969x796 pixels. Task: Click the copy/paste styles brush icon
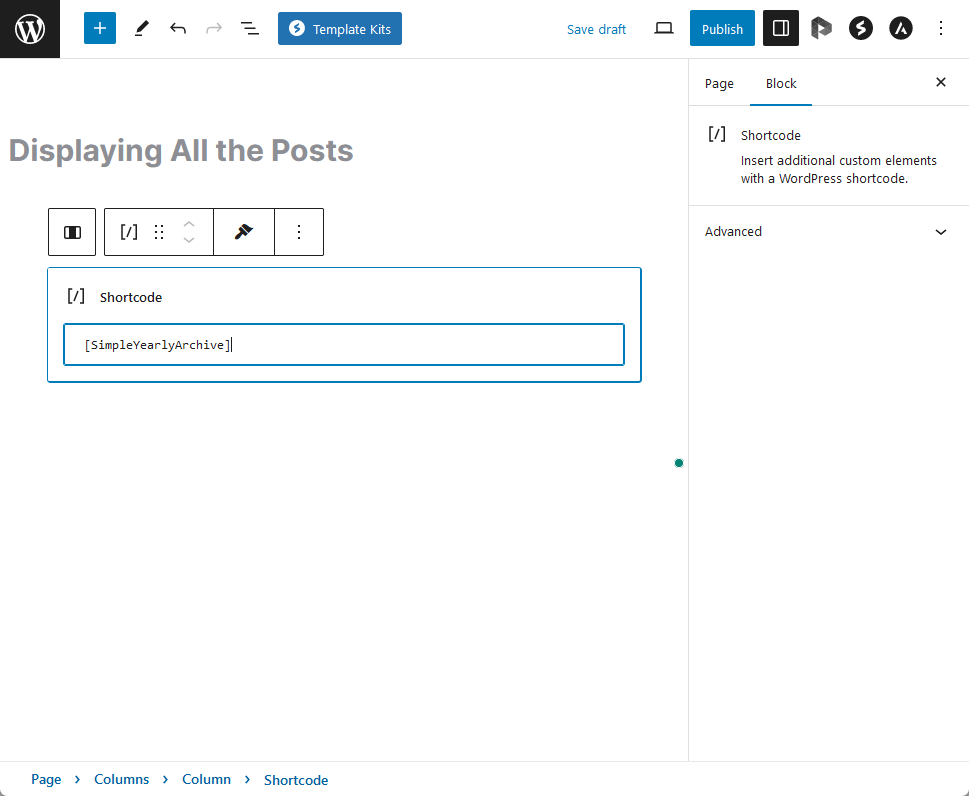pos(243,232)
